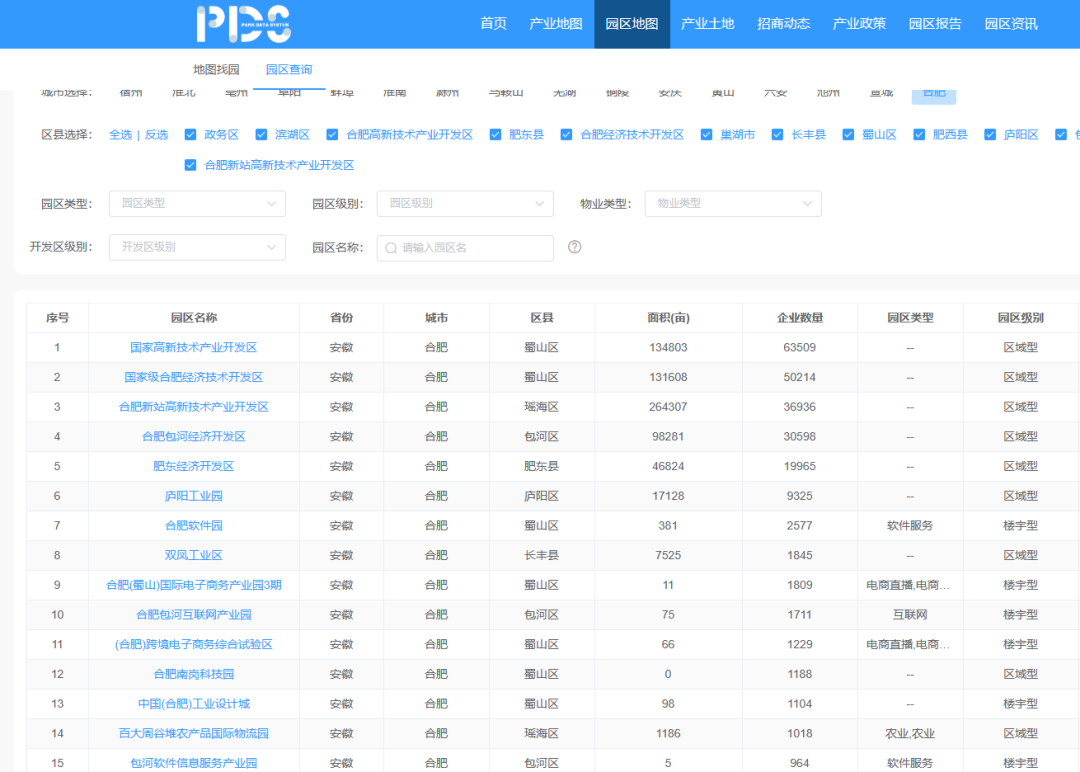This screenshot has height=772, width=1080.
Task: Toggle the 肥东县 district checkbox
Action: point(495,135)
